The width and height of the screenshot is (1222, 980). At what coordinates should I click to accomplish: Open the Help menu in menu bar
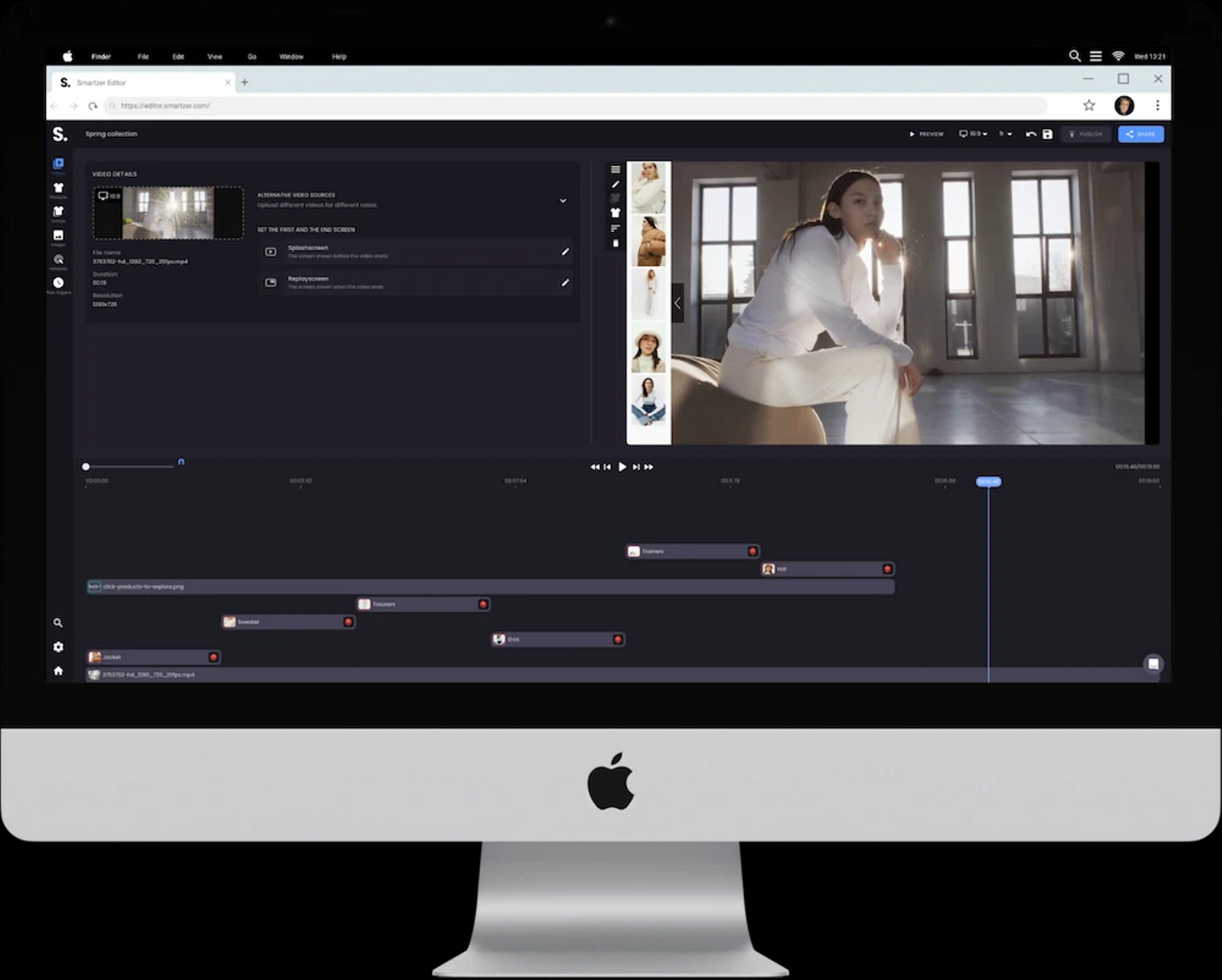pyautogui.click(x=339, y=57)
